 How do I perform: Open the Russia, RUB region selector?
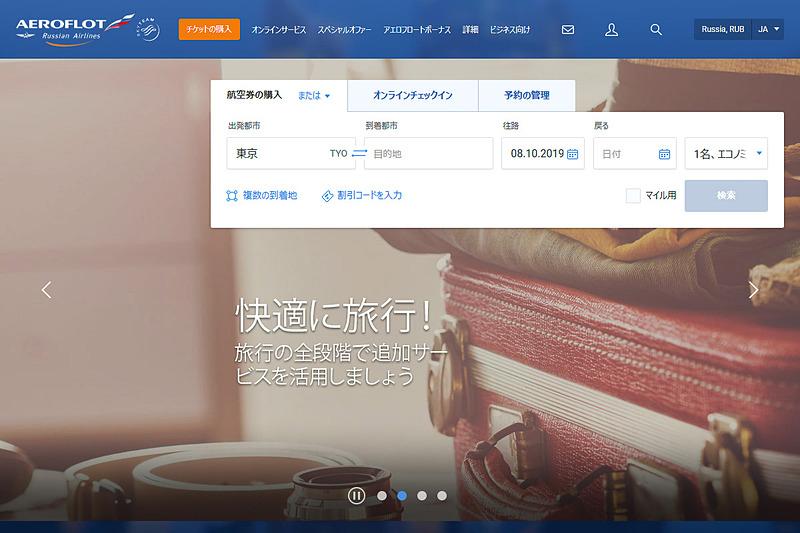point(722,30)
